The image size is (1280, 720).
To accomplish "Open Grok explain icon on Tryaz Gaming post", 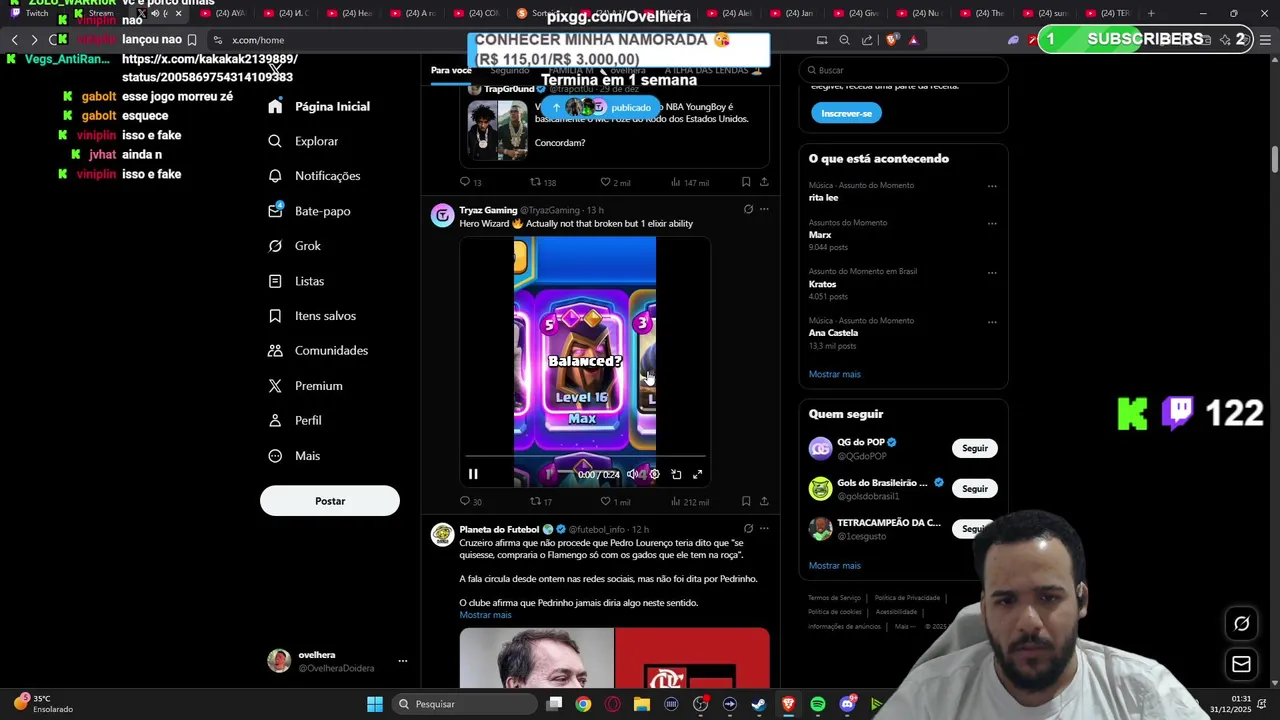I will tap(748, 210).
